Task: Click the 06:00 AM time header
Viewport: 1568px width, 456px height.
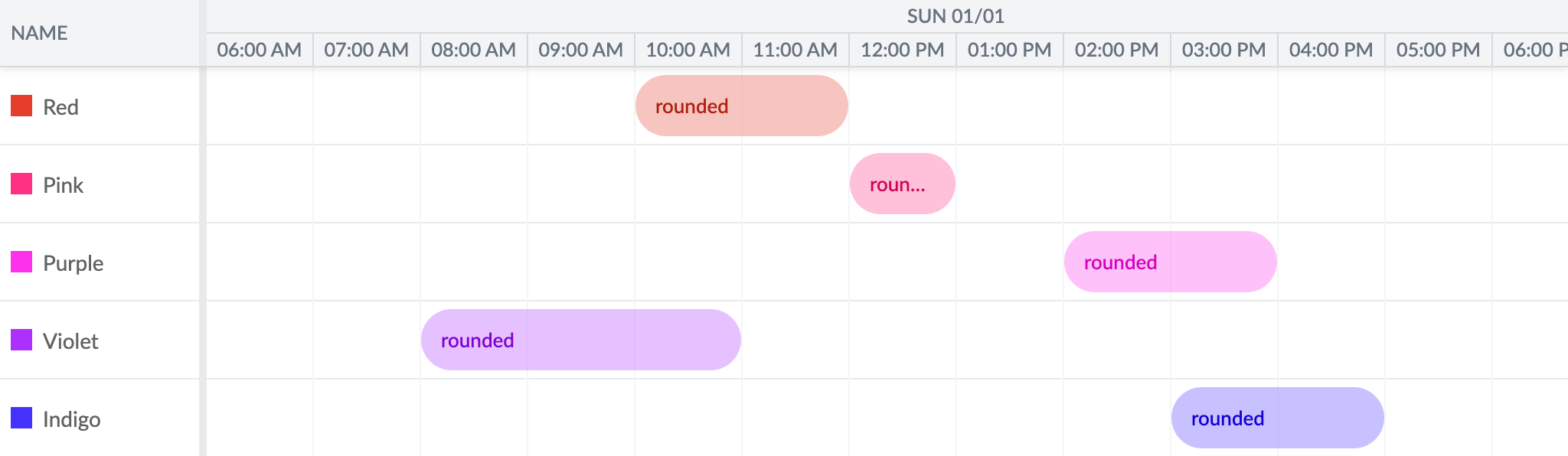Action: click(x=258, y=49)
